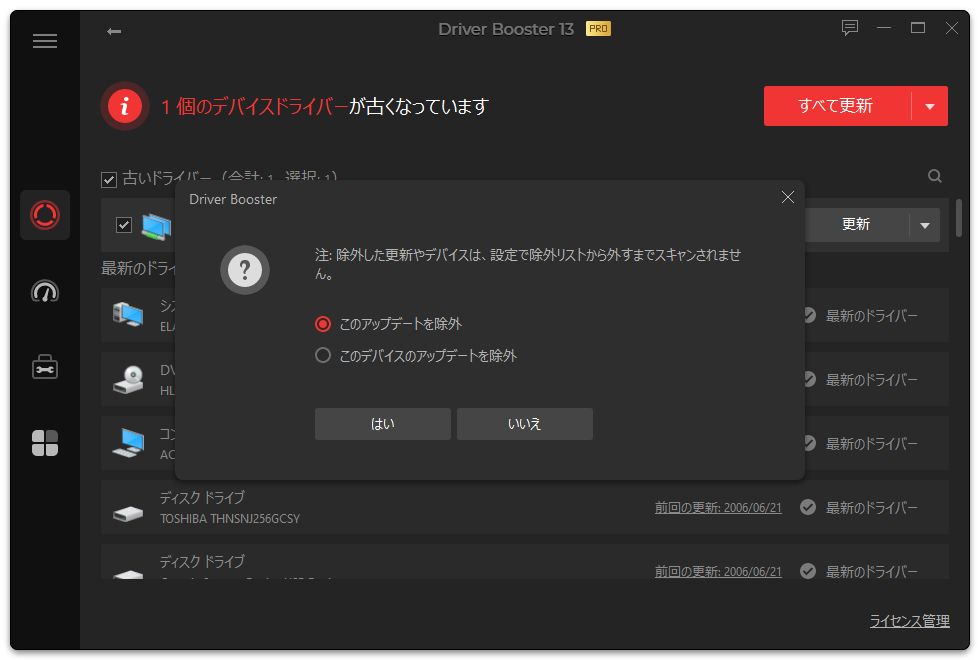Open the Action Center grid icon

45,443
